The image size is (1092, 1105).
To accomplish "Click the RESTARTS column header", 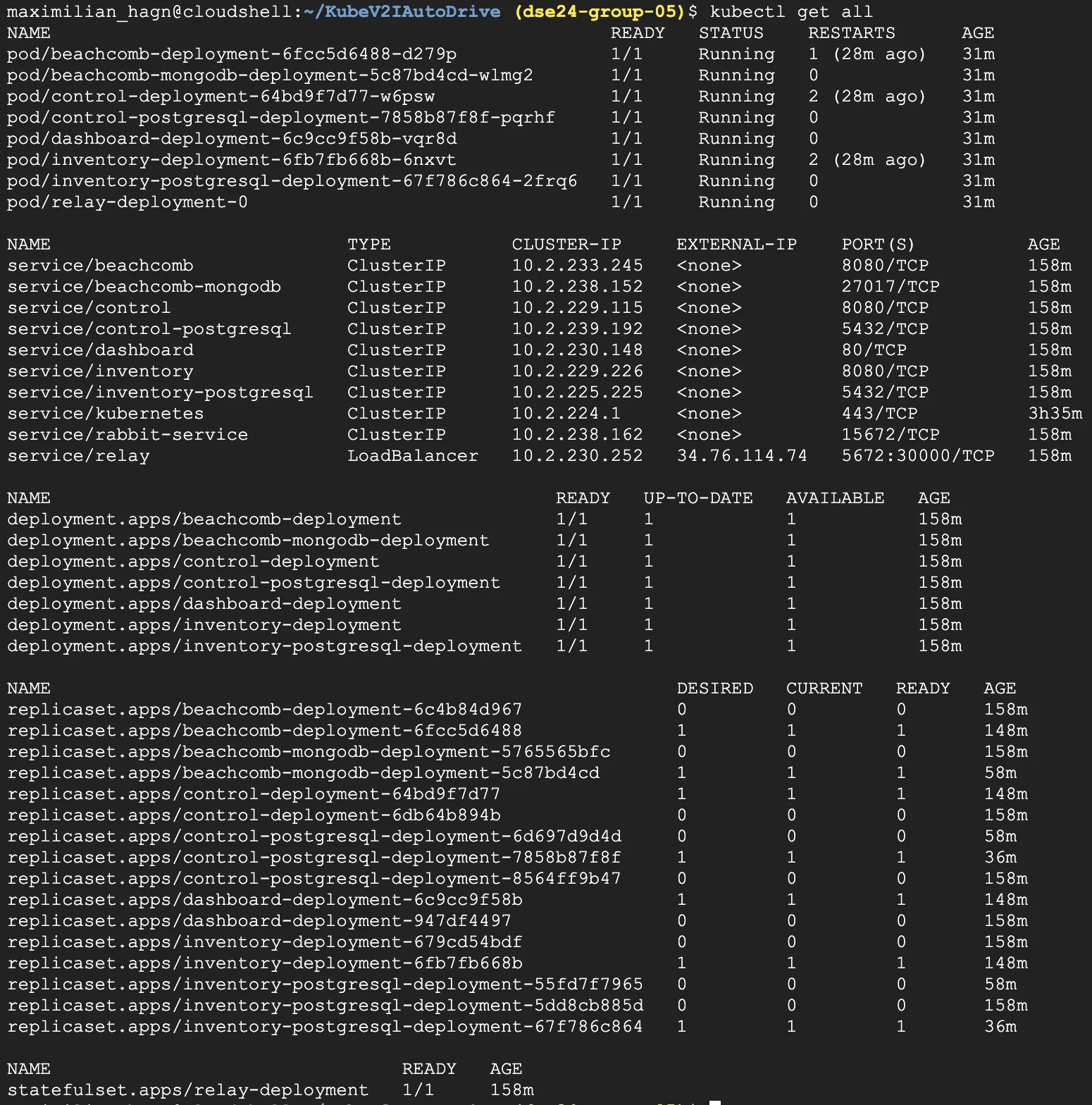I will 851,33.
